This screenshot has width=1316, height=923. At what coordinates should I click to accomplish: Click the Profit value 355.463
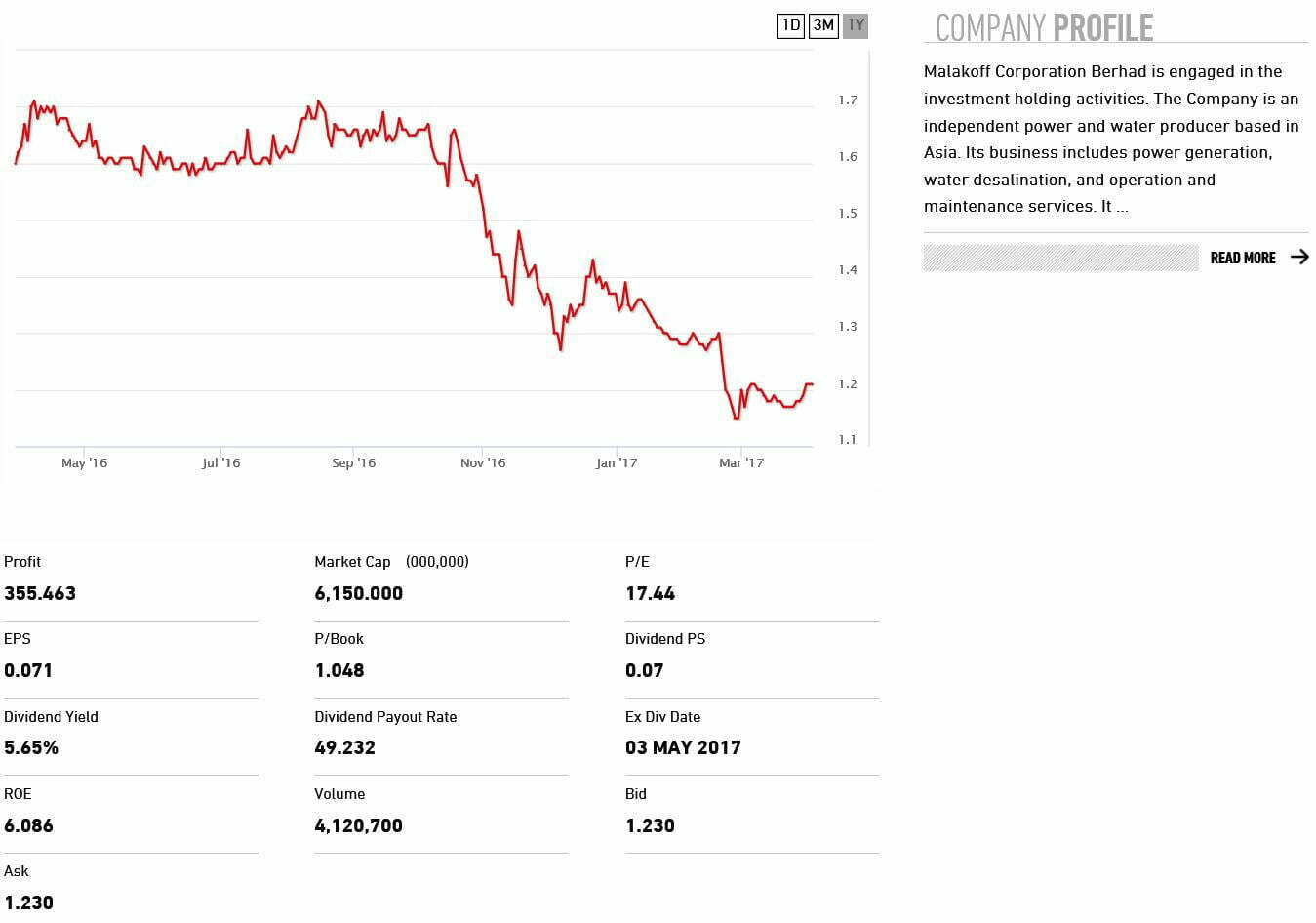pyautogui.click(x=40, y=593)
